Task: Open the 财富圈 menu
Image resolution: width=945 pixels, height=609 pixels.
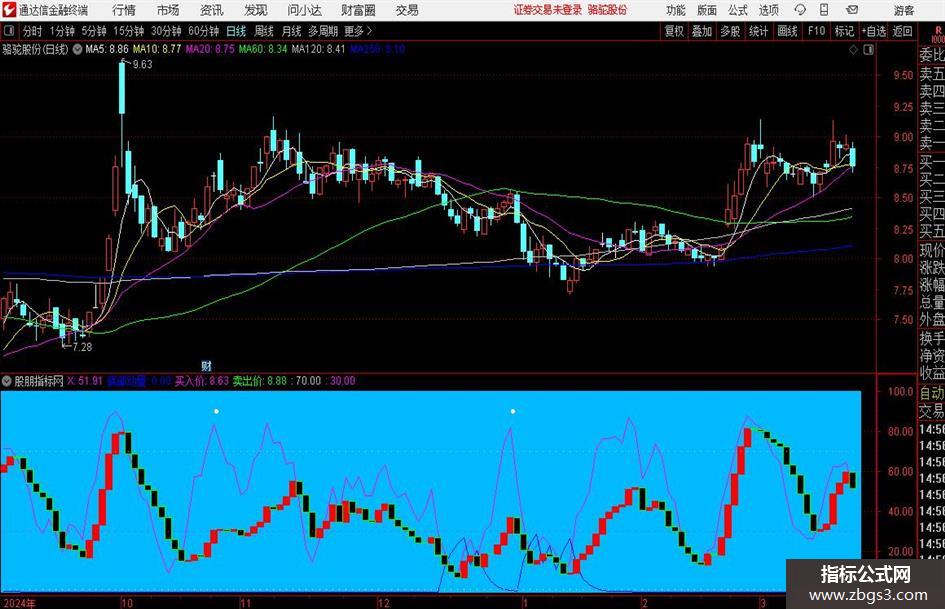Action: [358, 10]
